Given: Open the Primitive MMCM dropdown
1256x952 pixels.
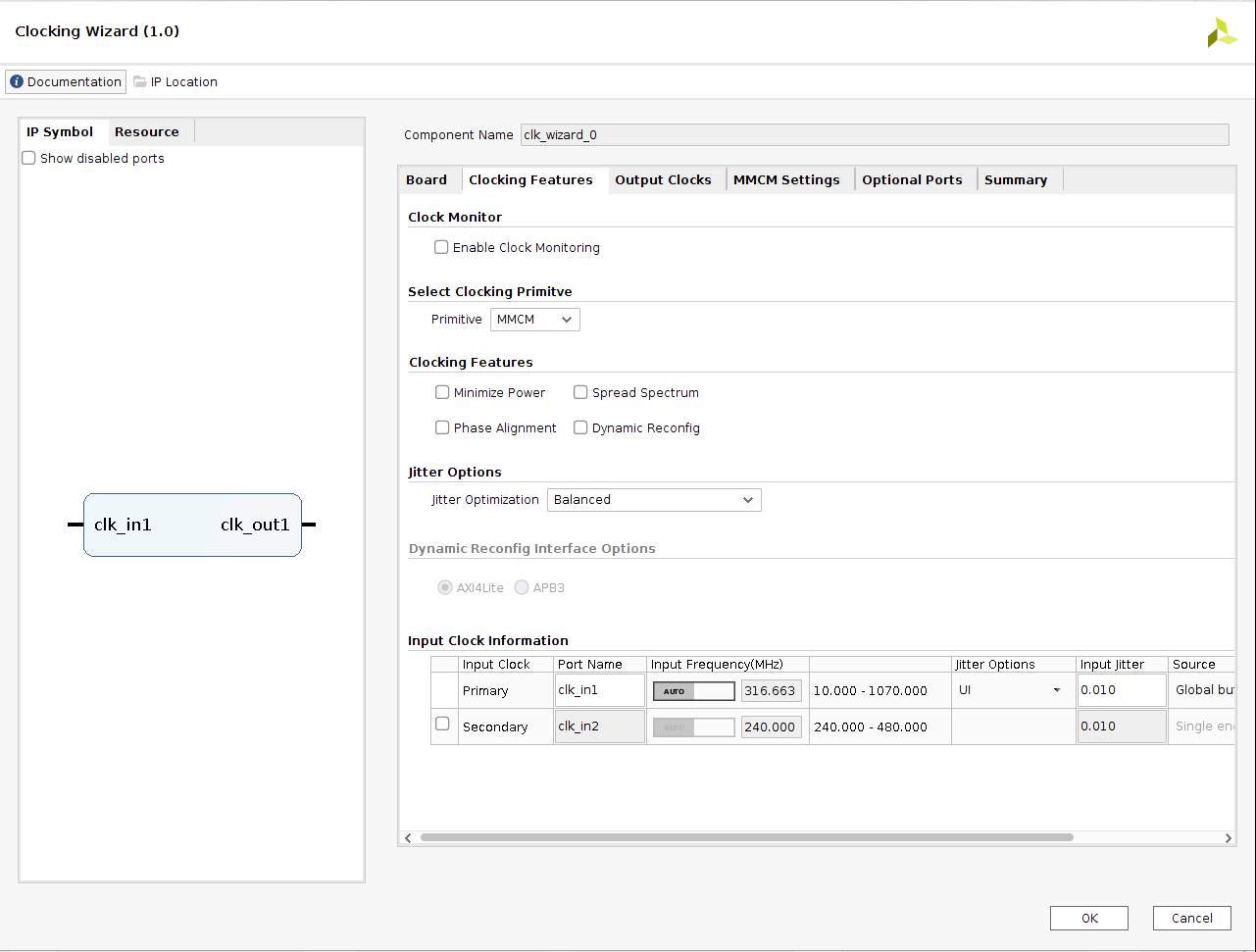Looking at the screenshot, I should point(534,320).
